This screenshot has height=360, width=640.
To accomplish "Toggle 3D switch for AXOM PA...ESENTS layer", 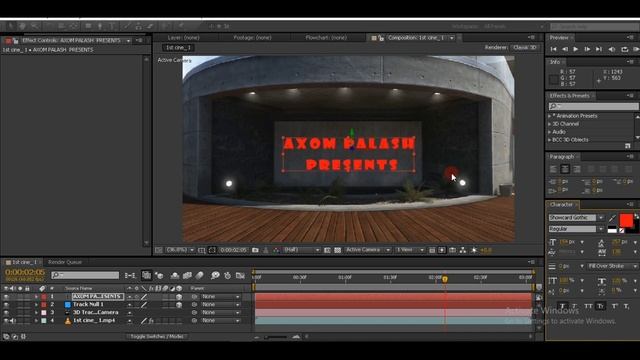I will [x=179, y=297].
